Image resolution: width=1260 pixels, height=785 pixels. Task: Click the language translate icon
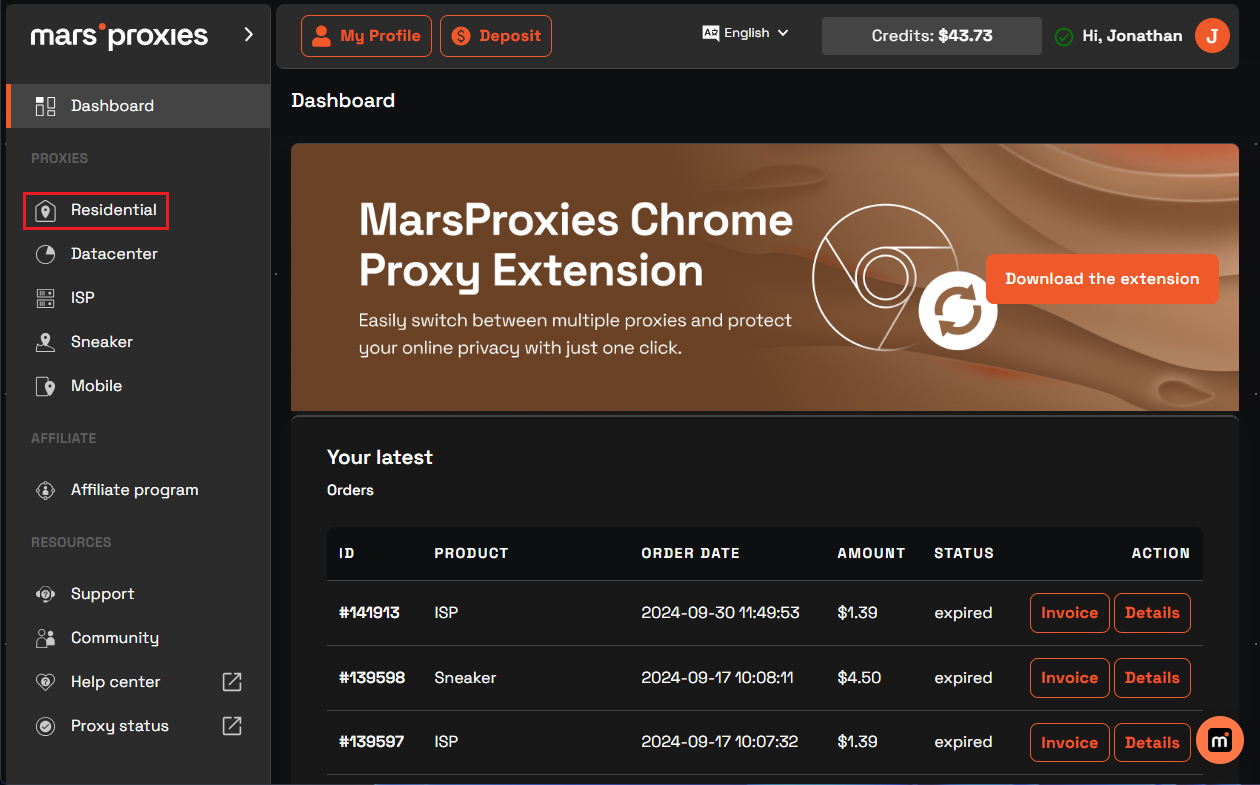(x=711, y=33)
